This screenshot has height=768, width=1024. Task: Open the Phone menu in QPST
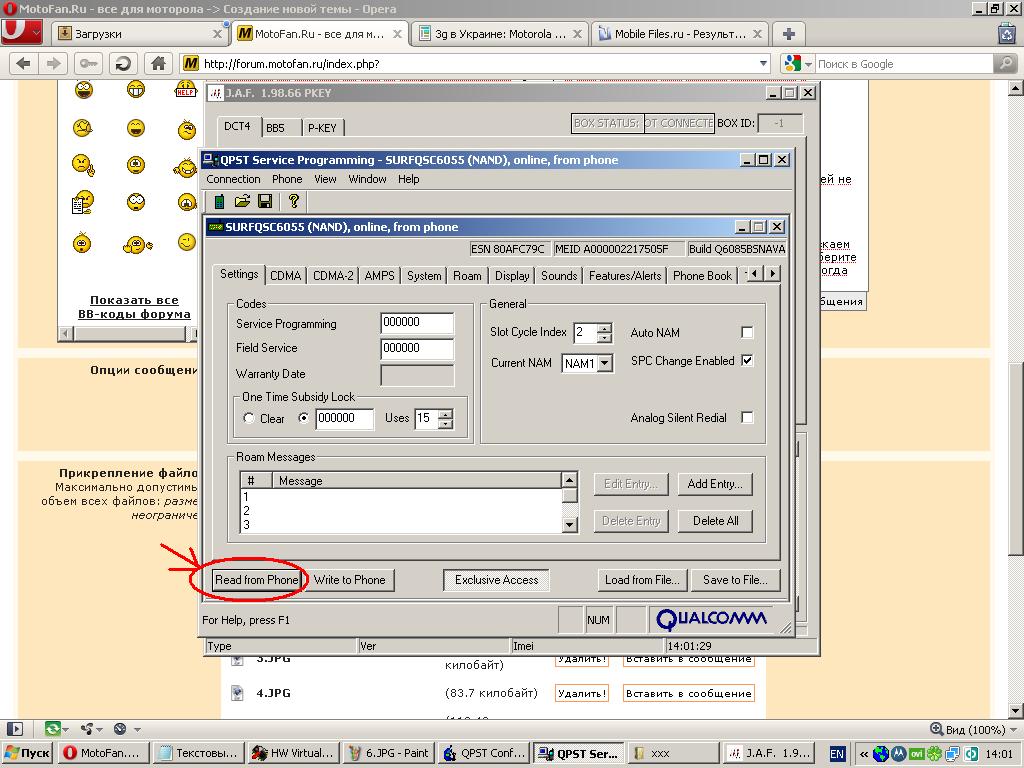287,179
